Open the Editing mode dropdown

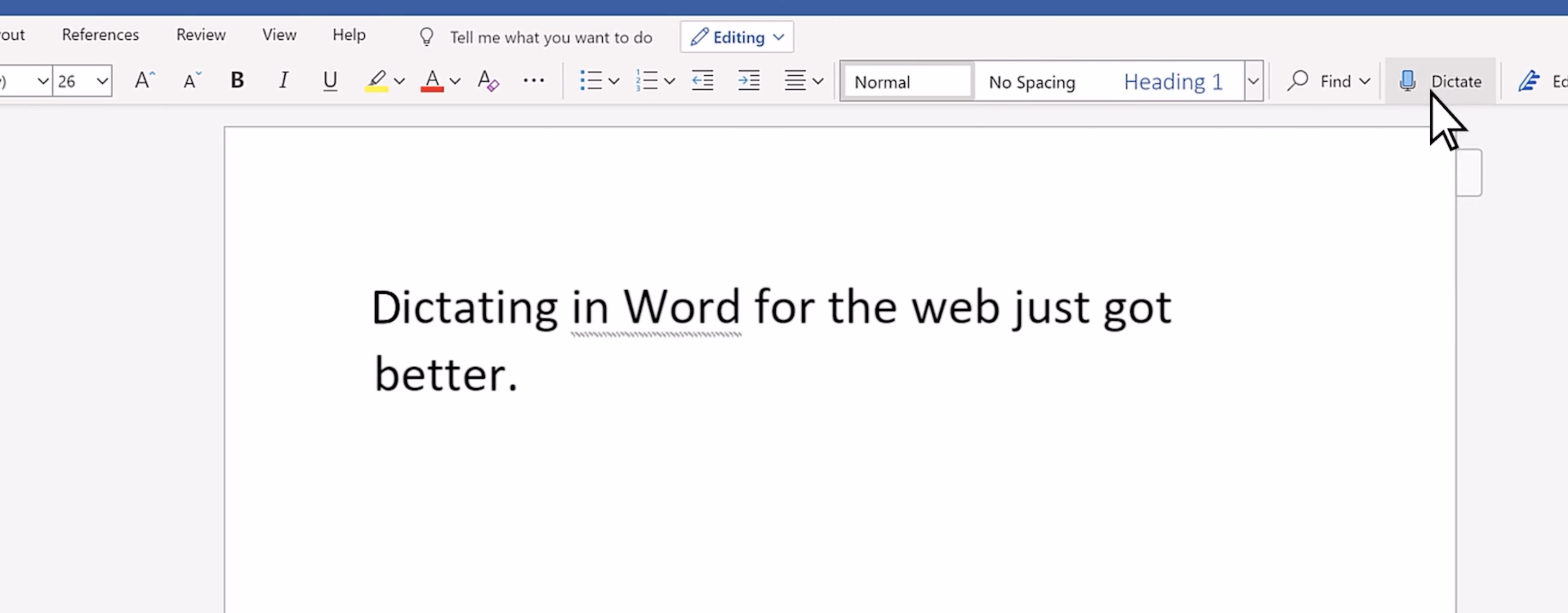(737, 37)
